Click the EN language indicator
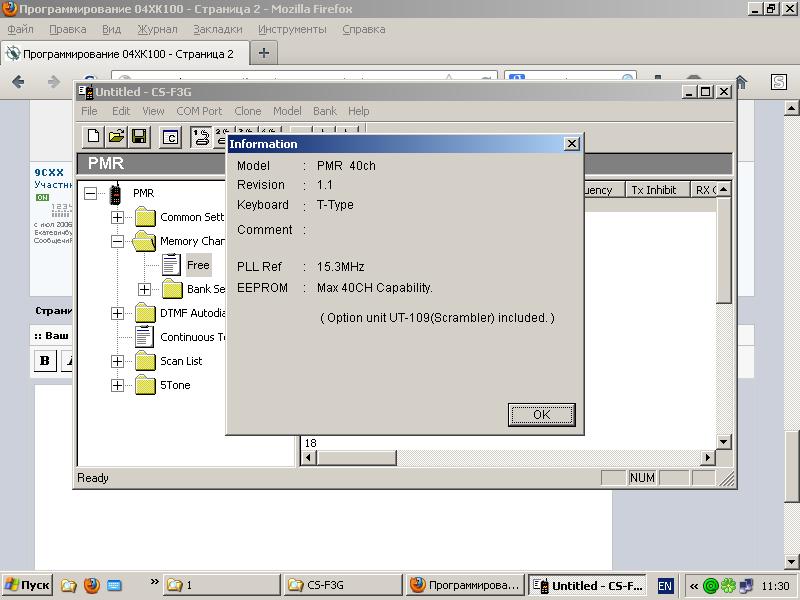The width and height of the screenshot is (800, 600). point(665,586)
